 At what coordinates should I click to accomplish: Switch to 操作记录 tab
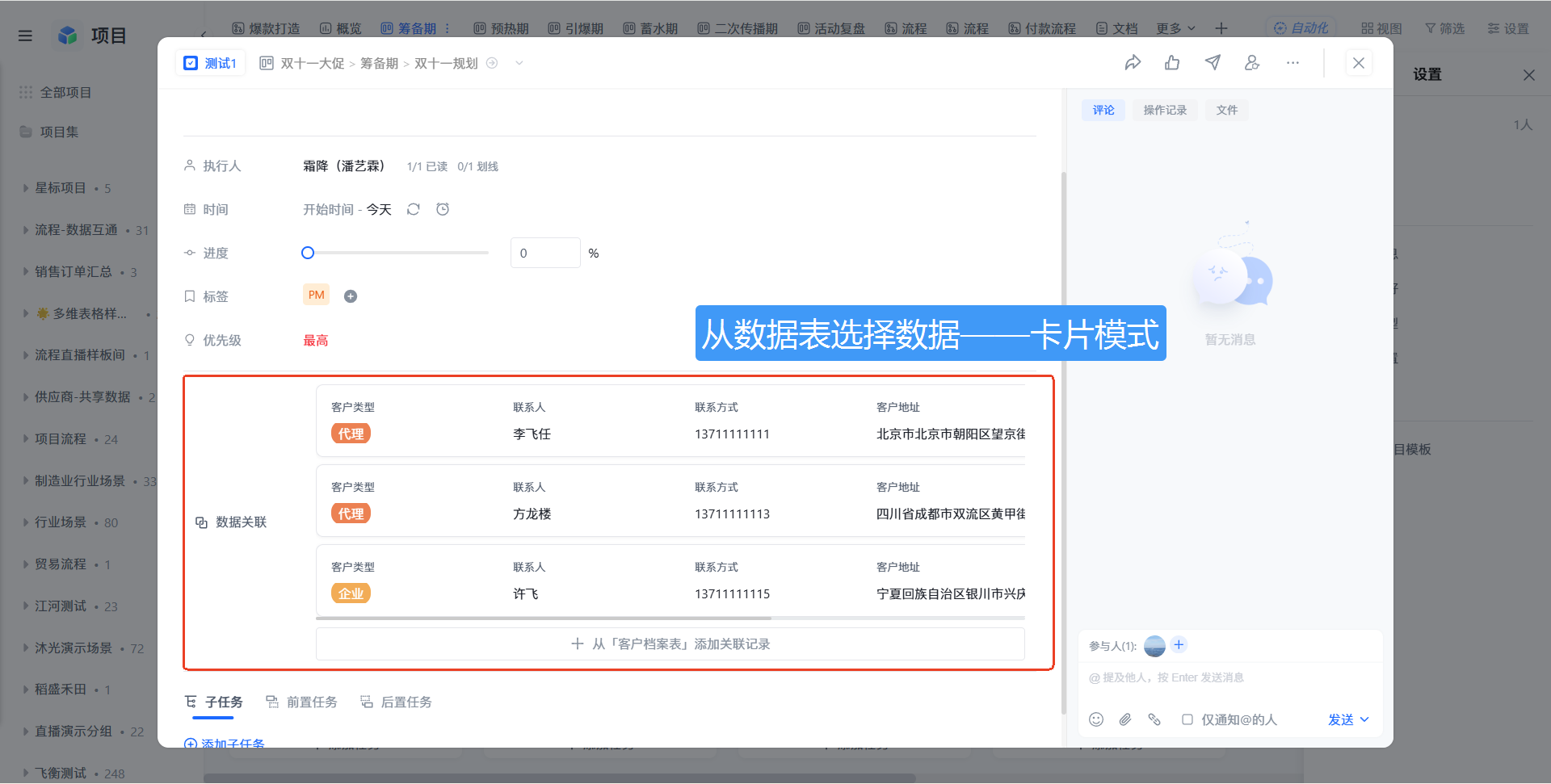(1165, 110)
